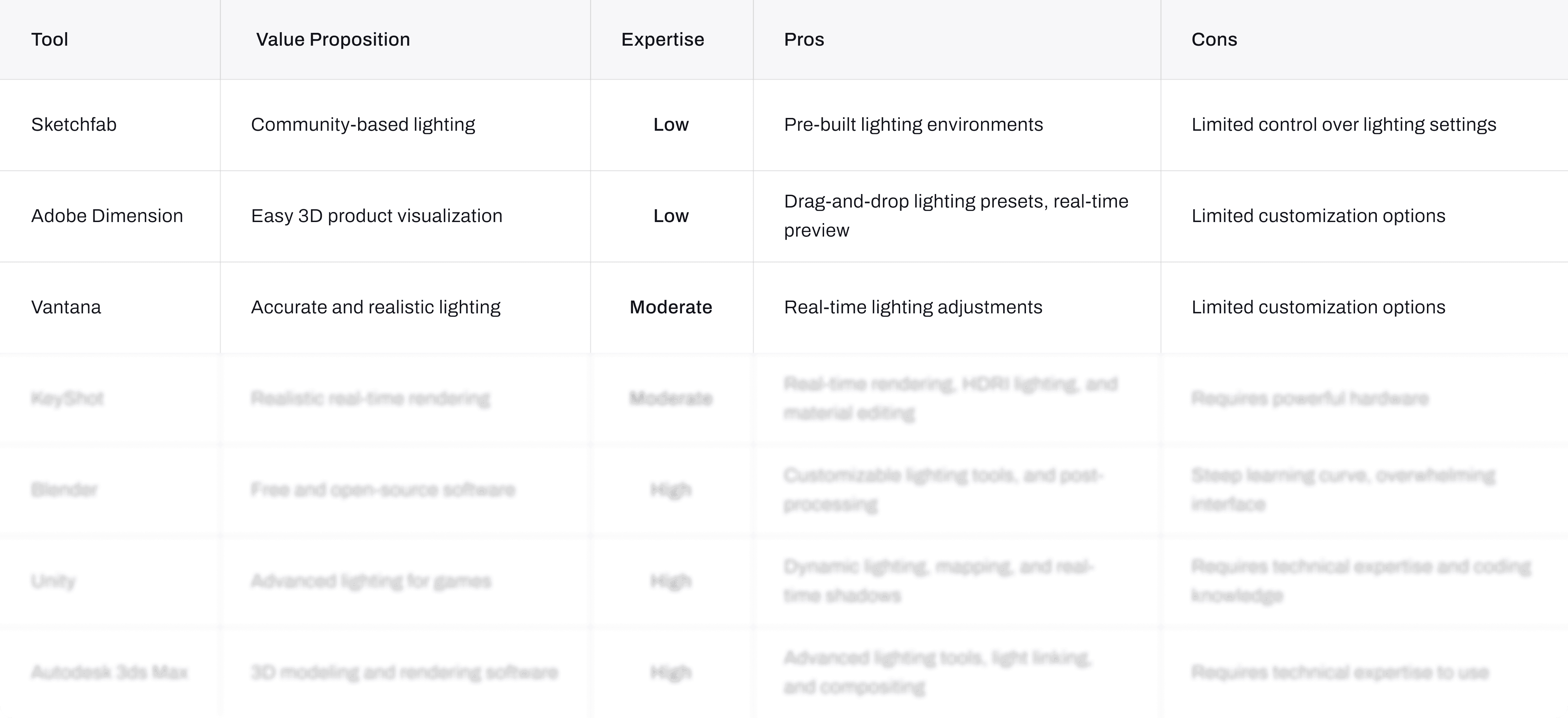Click the blurred Blender row
Screen dimensions: 1568x718
[784, 490]
